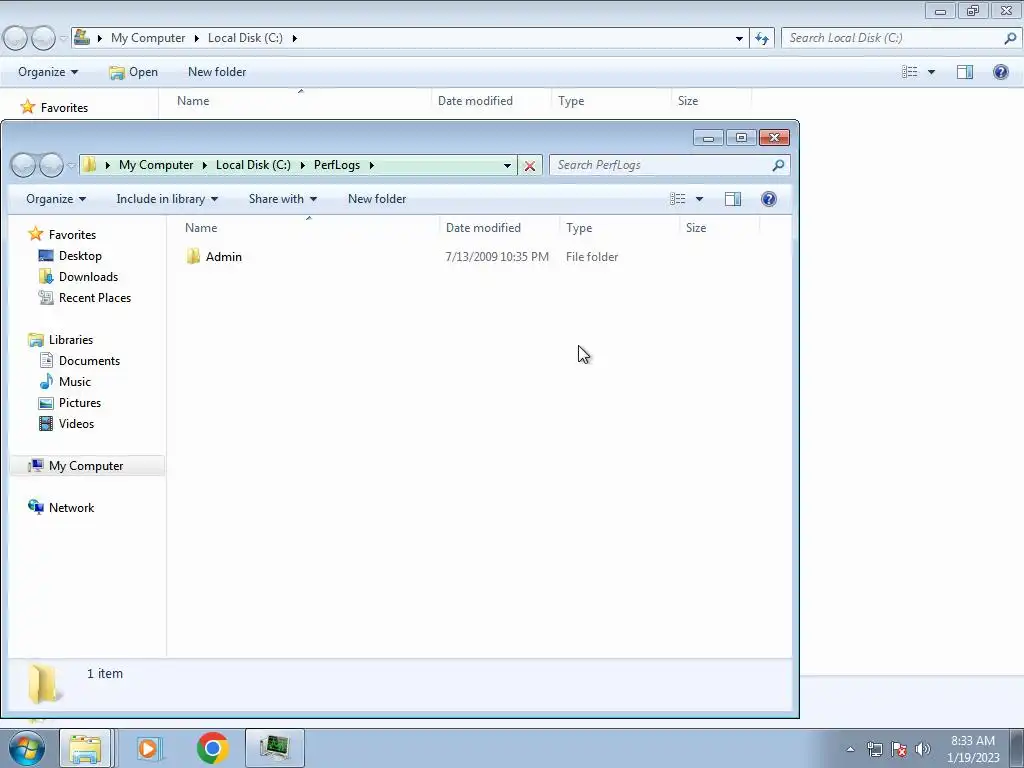1024x768 pixels.
Task: Toggle the preview pane in Local Disk window
Action: point(965,72)
